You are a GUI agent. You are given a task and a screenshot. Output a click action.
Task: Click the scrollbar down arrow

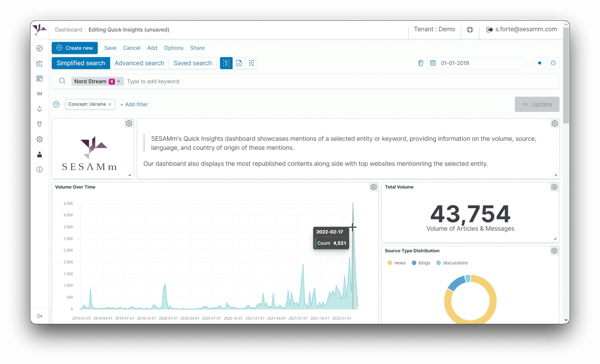point(566,320)
